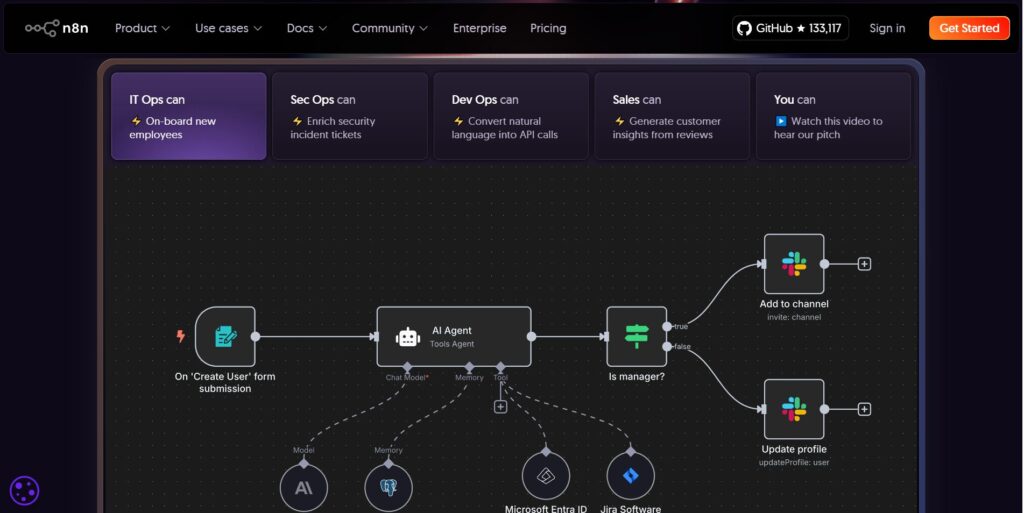1024x513 pixels.
Task: Add a node after Update profile
Action: [864, 409]
